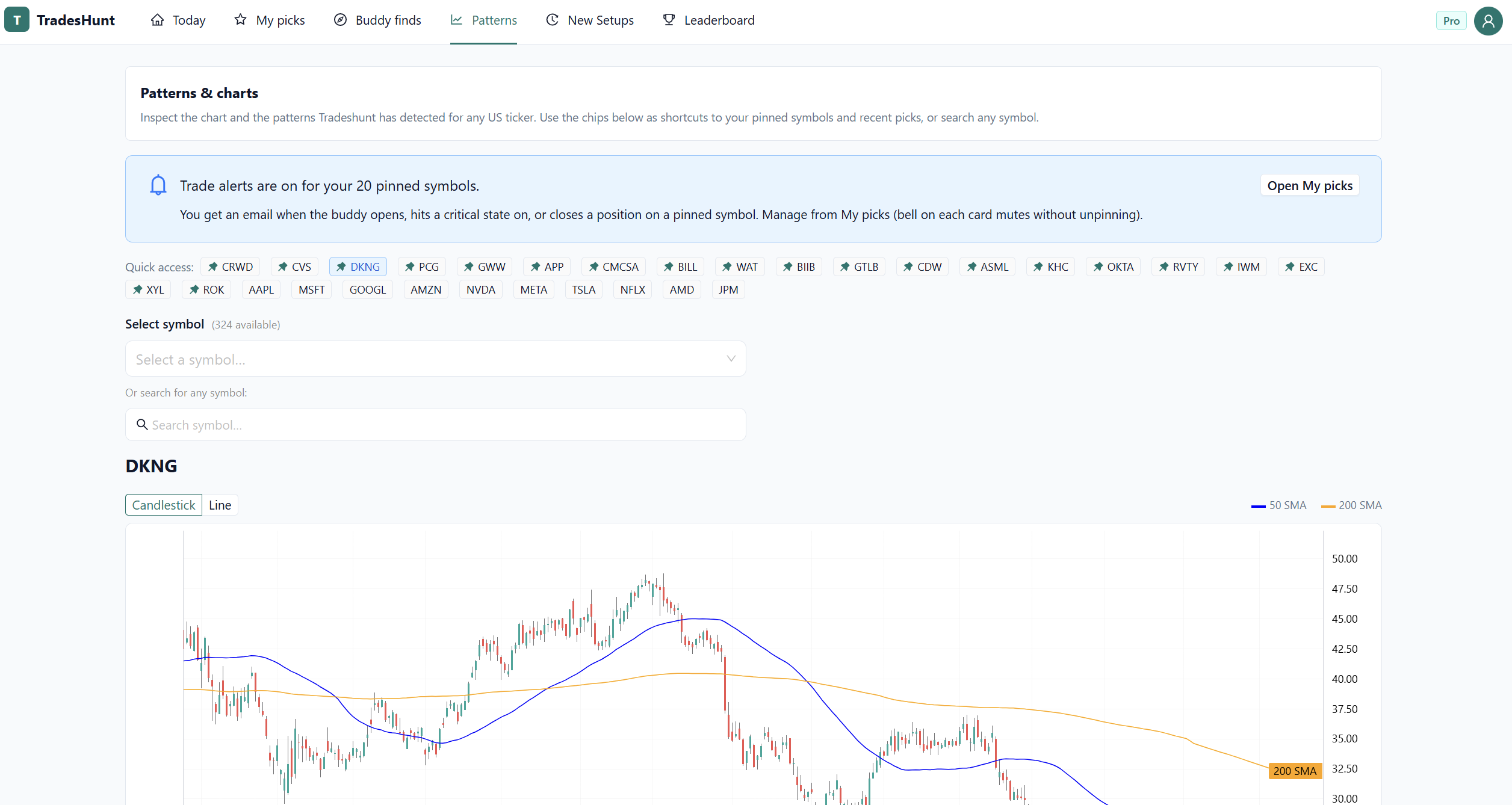Image resolution: width=1512 pixels, height=805 pixels.
Task: Click the pin icon on KHC chip
Action: (x=1038, y=267)
